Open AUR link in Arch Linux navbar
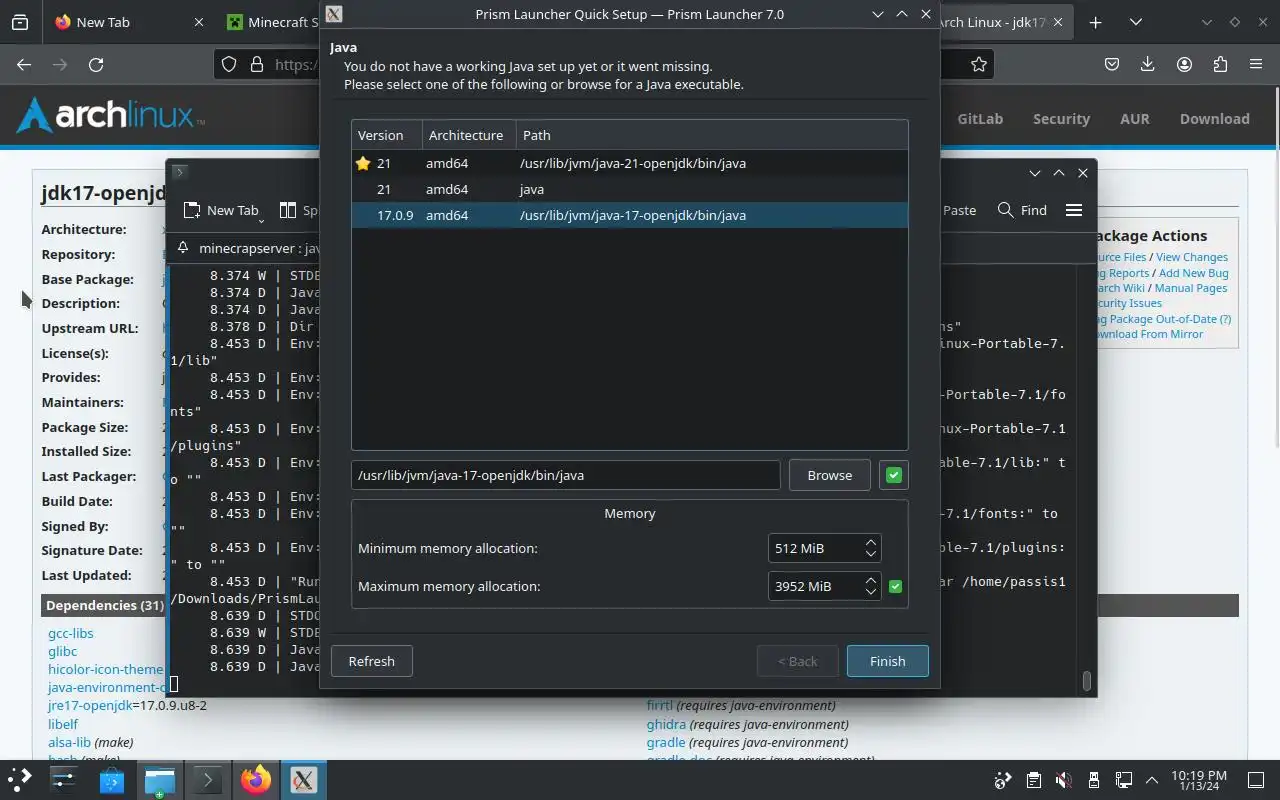This screenshot has width=1280, height=800. point(1134,118)
